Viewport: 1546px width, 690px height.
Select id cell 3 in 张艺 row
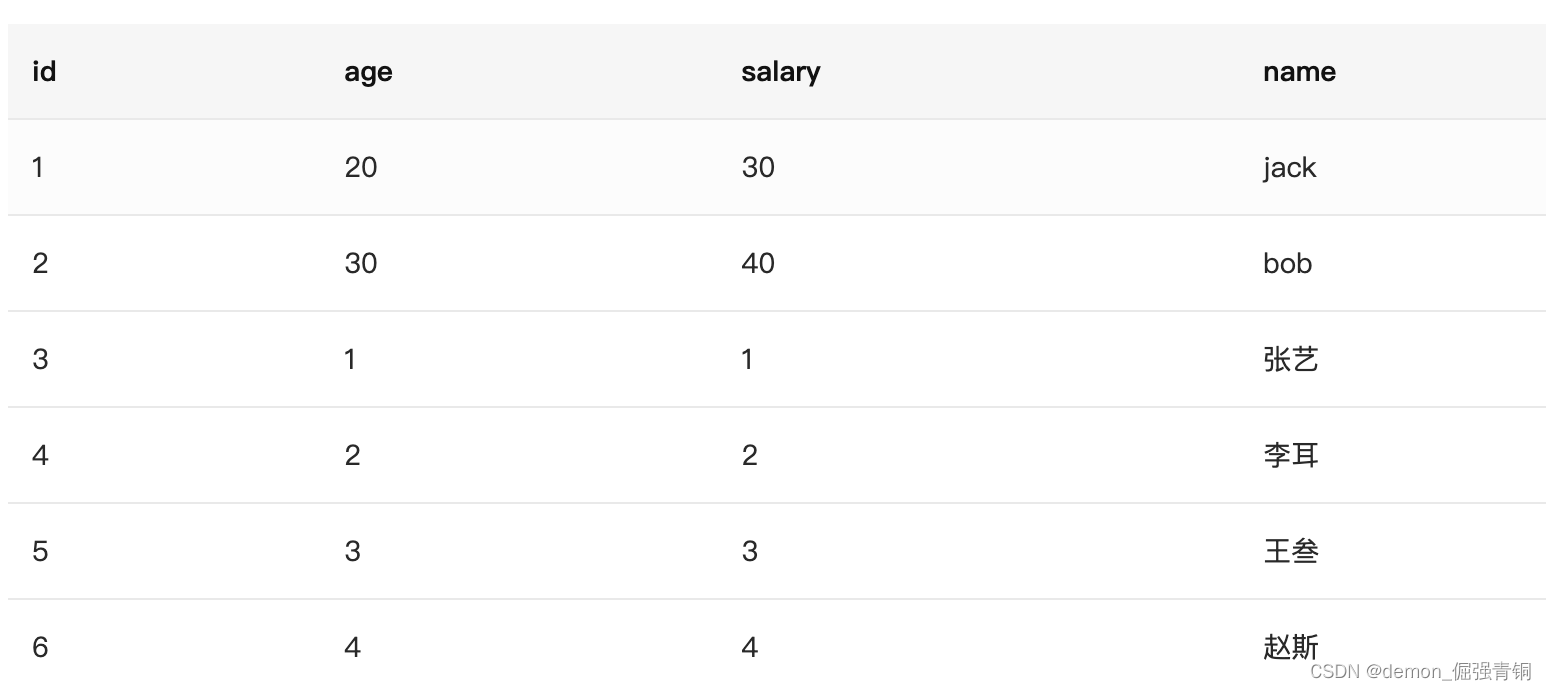[40, 359]
